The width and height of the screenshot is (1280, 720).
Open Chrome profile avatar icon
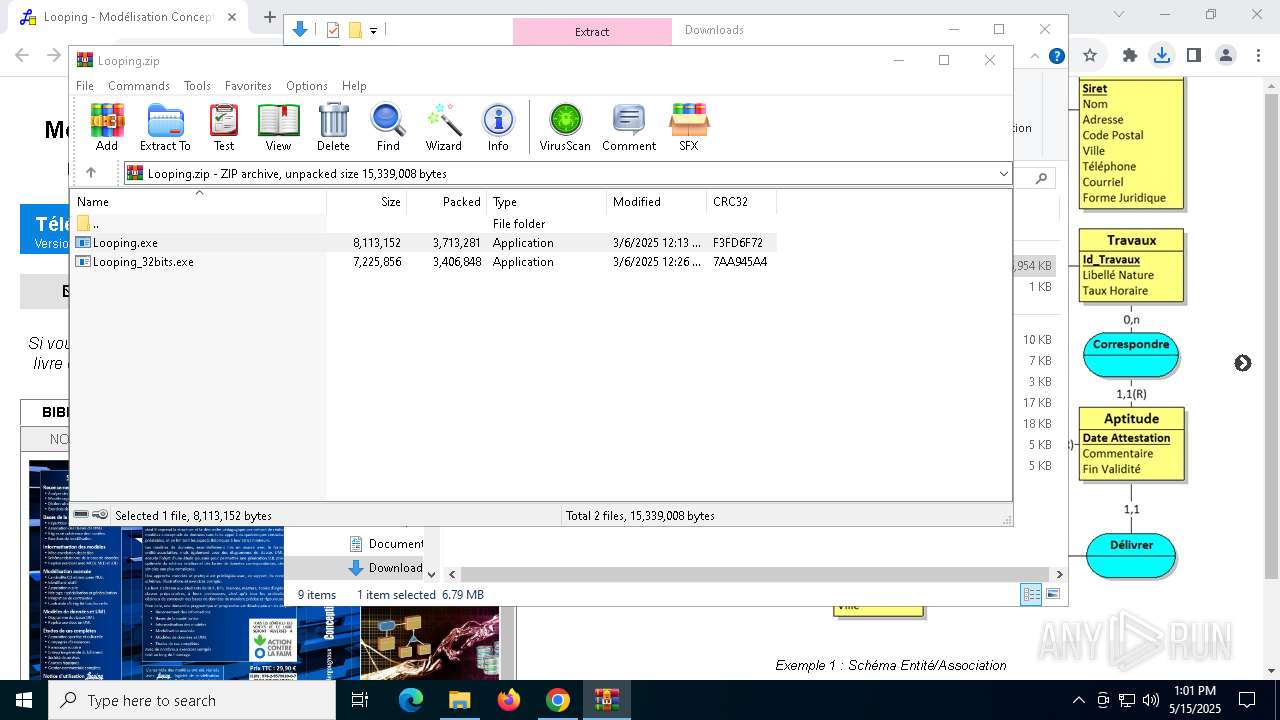point(1226,56)
